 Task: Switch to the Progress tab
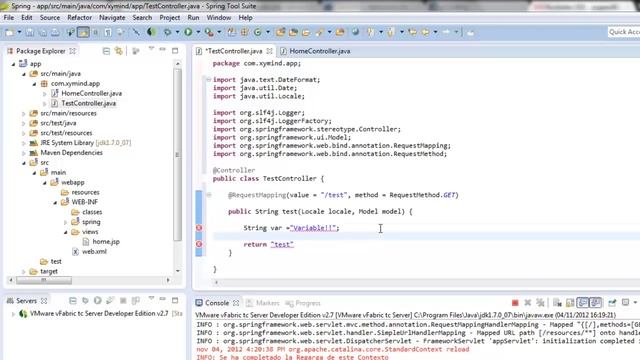[x=303, y=303]
